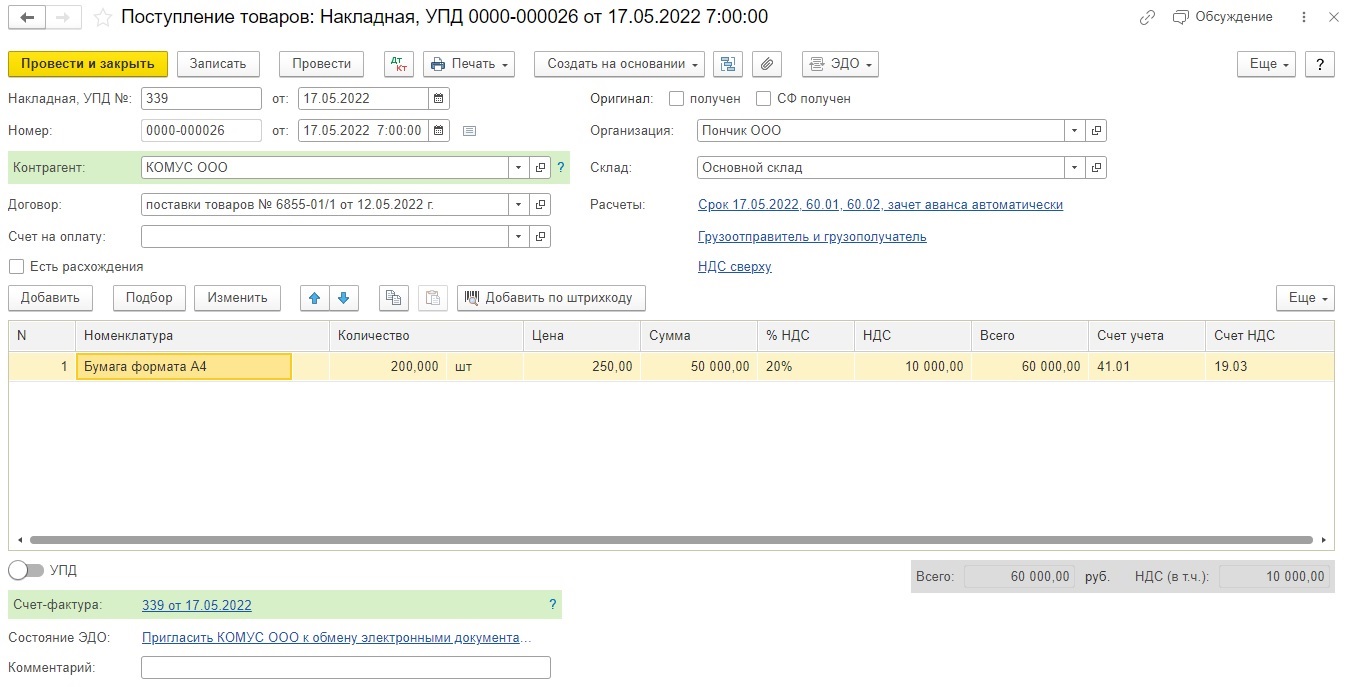Enable the Есть расхождения checkbox

(16, 267)
